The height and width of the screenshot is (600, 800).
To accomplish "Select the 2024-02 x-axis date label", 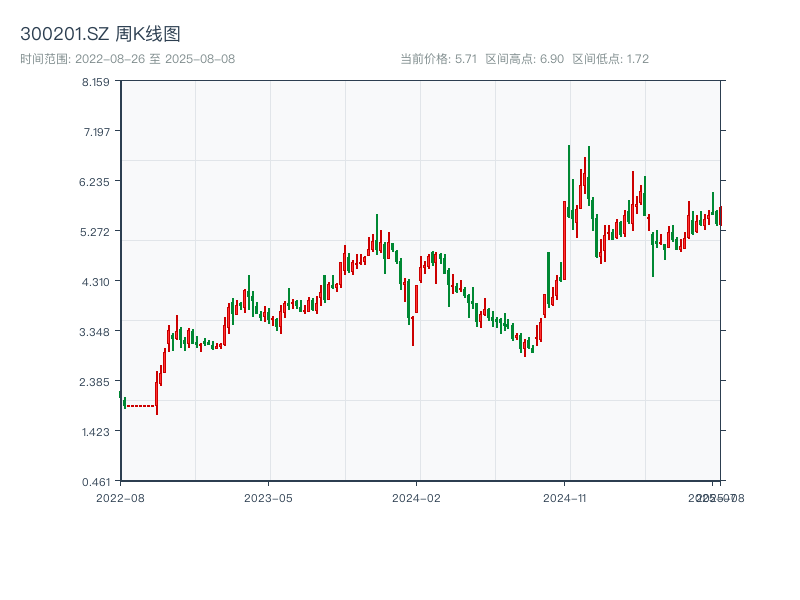I will (416, 497).
